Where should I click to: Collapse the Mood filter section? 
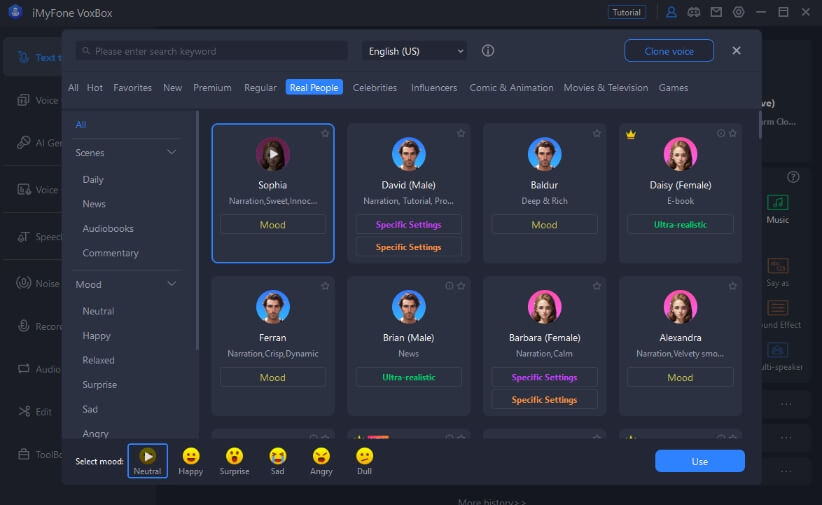pyautogui.click(x=171, y=285)
